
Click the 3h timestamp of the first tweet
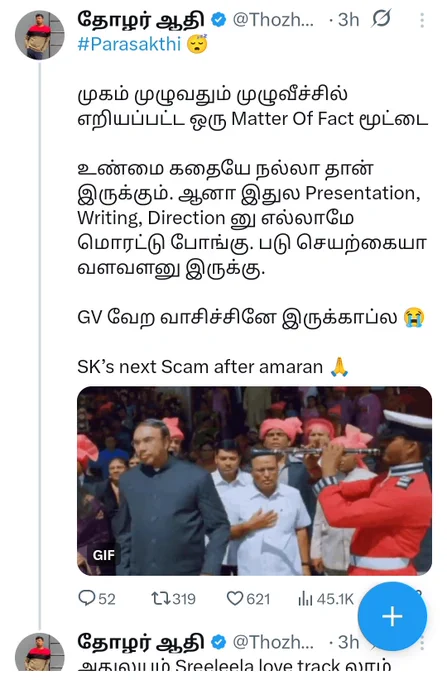[349, 20]
